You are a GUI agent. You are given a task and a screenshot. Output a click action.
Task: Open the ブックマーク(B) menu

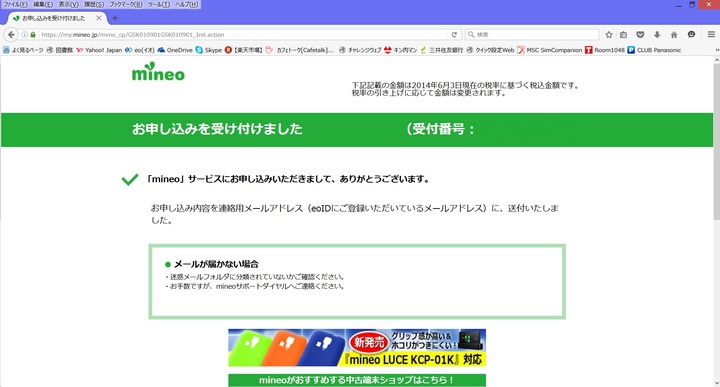pyautogui.click(x=125, y=4)
